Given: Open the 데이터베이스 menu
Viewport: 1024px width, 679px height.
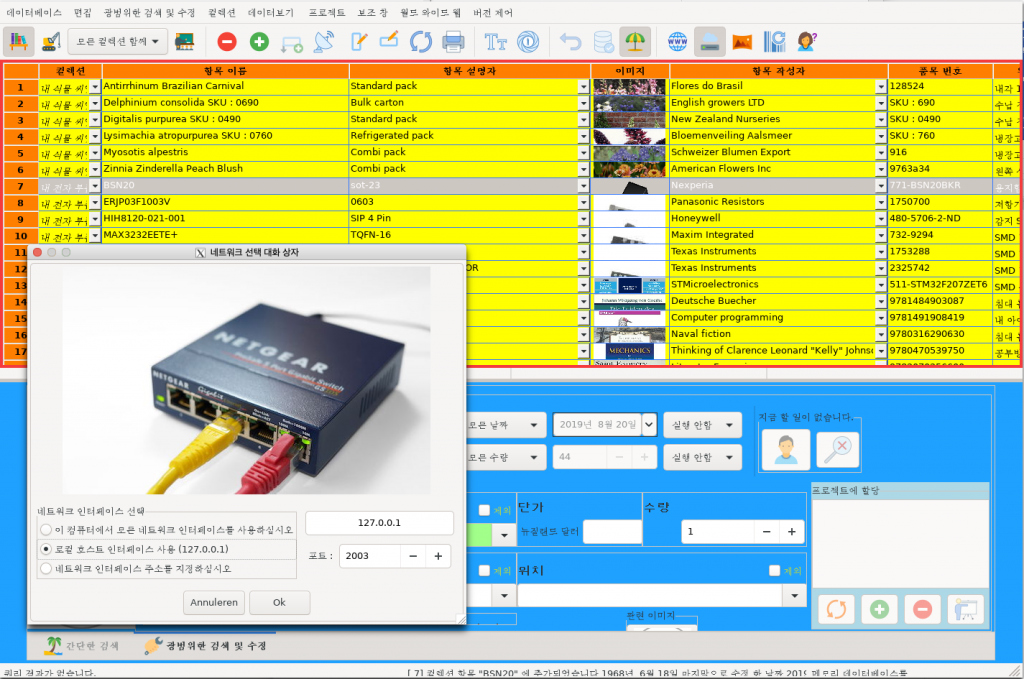Looking at the screenshot, I should click(34, 12).
